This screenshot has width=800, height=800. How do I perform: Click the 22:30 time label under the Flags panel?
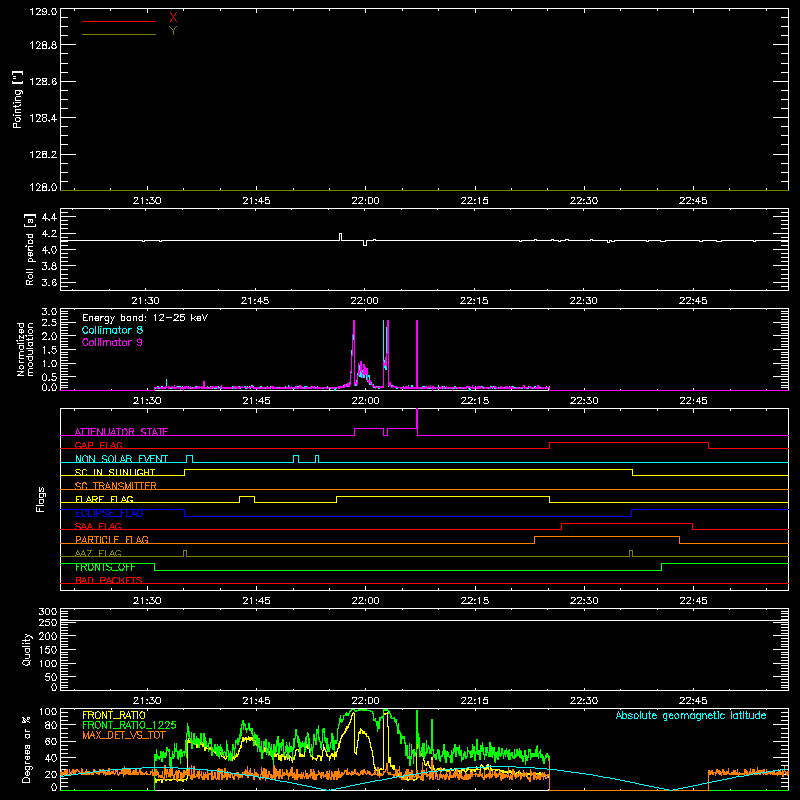[584, 601]
